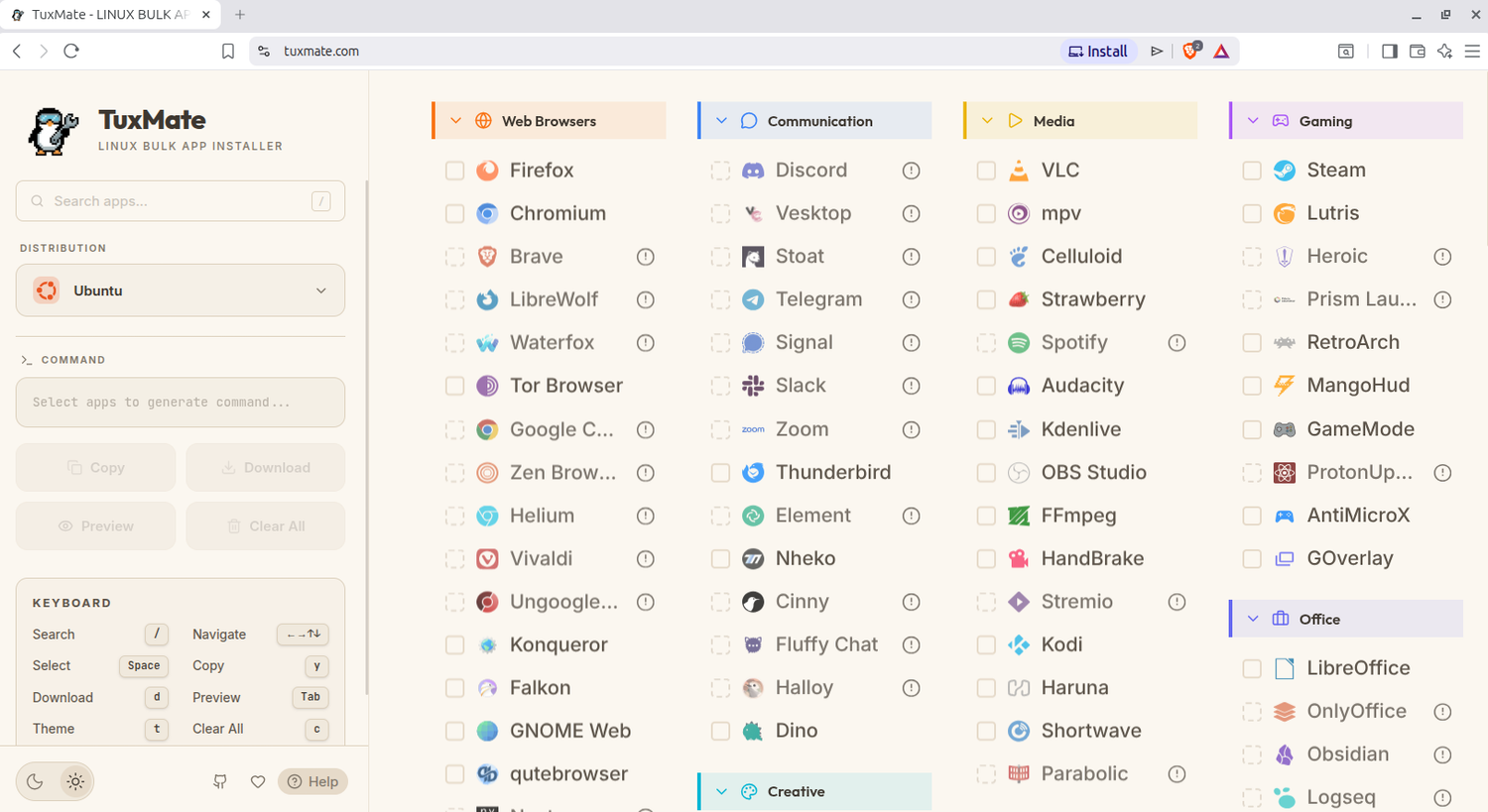The width and height of the screenshot is (1488, 812).
Task: Click the Firefox app icon
Action: (487, 171)
